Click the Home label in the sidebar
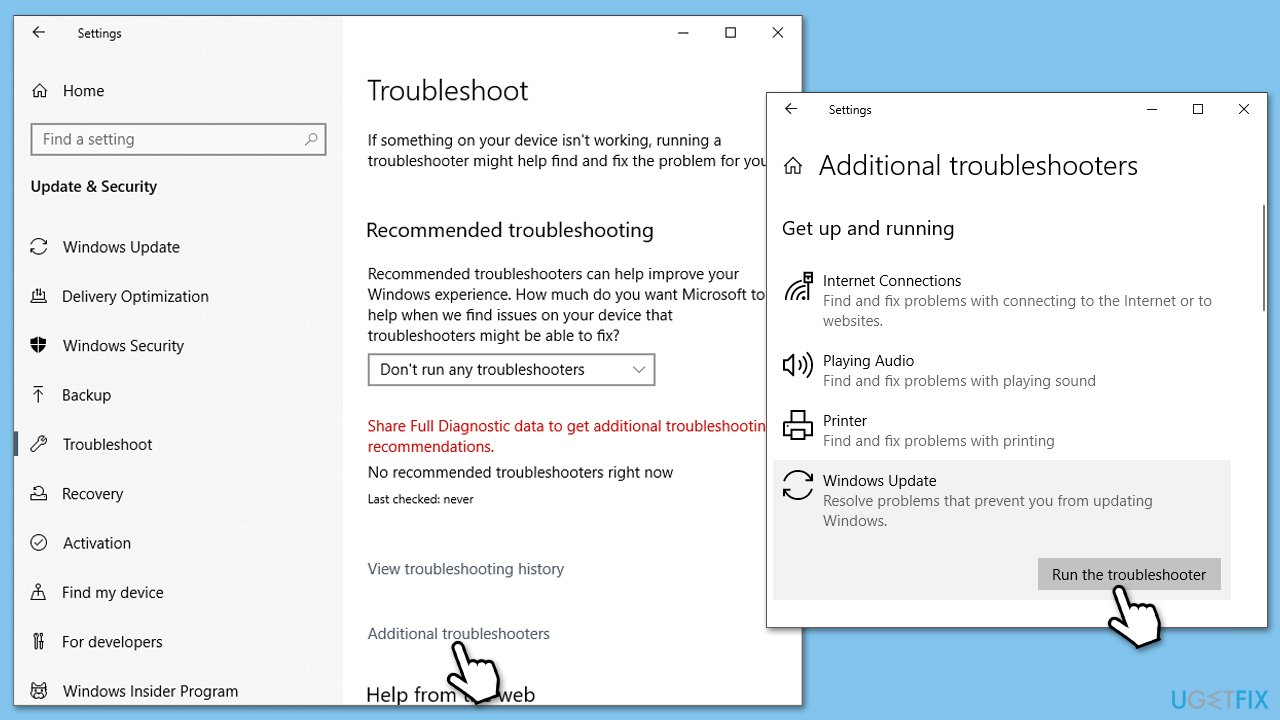 click(x=83, y=91)
